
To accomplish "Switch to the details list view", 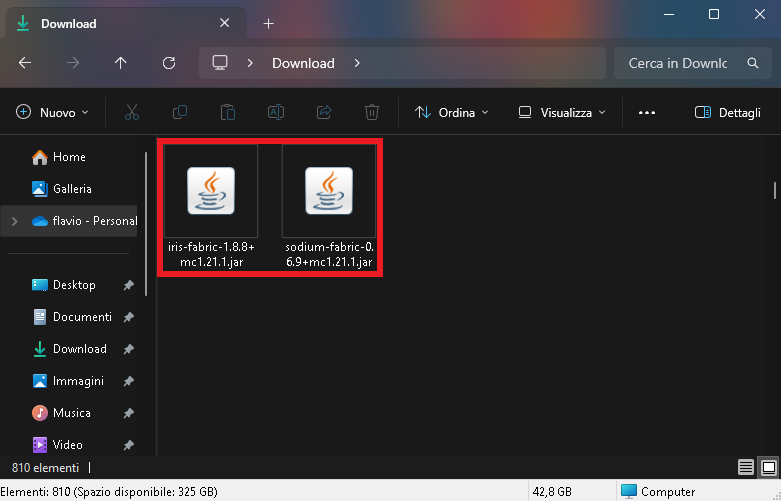I will [x=746, y=467].
